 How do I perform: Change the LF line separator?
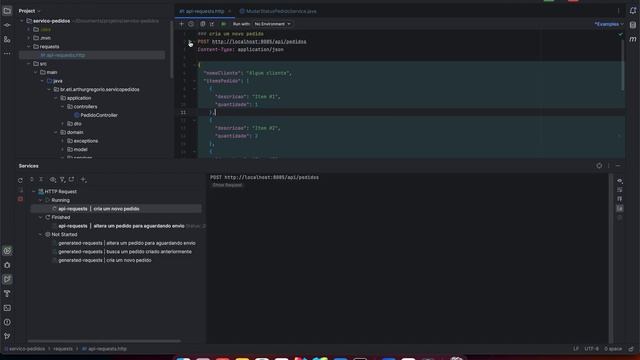coord(576,349)
